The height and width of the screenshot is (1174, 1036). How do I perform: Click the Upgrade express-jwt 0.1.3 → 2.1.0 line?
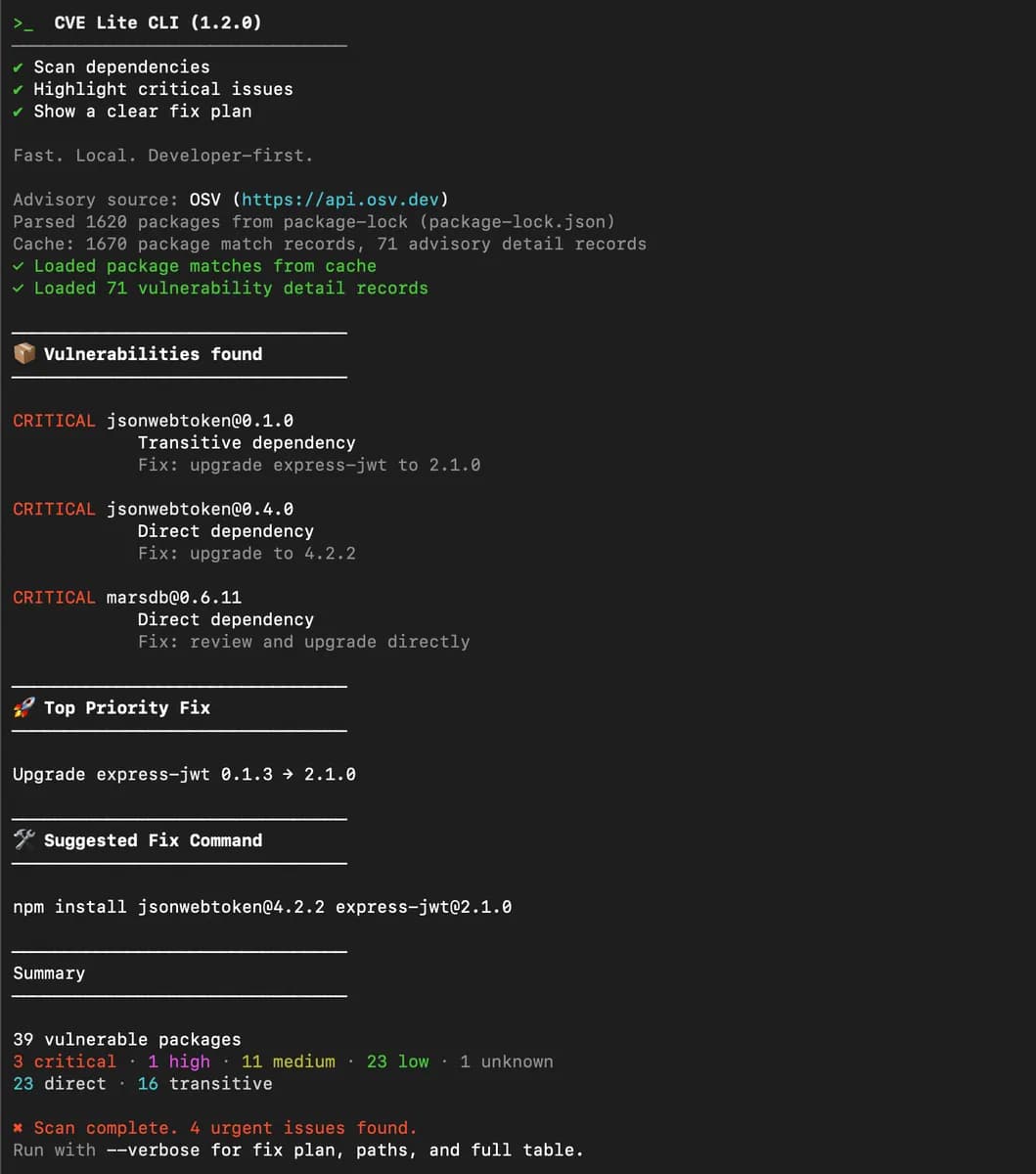[x=184, y=775]
